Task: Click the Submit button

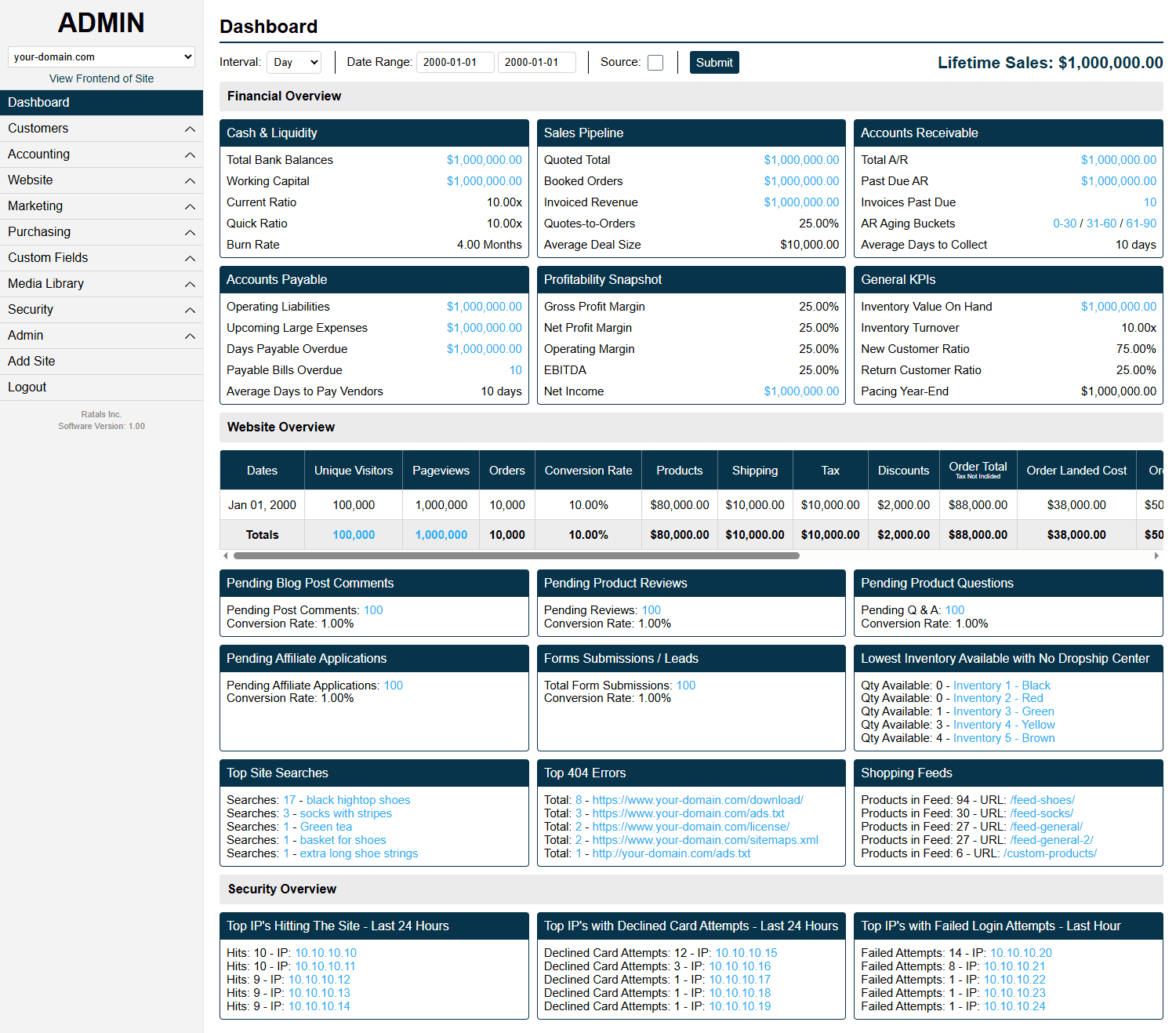Action: (x=713, y=62)
